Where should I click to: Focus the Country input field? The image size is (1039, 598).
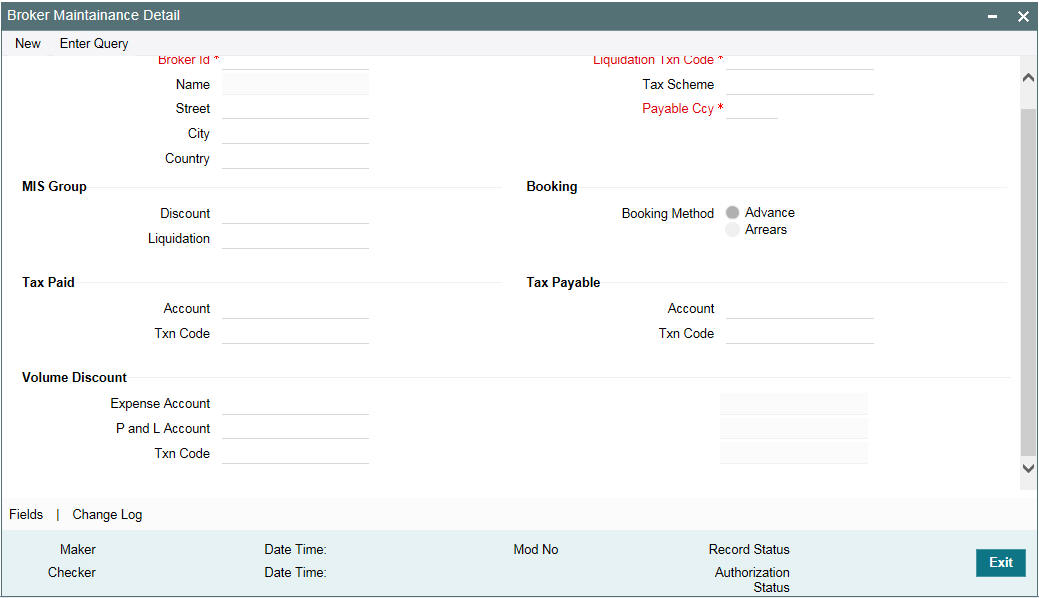(x=296, y=158)
